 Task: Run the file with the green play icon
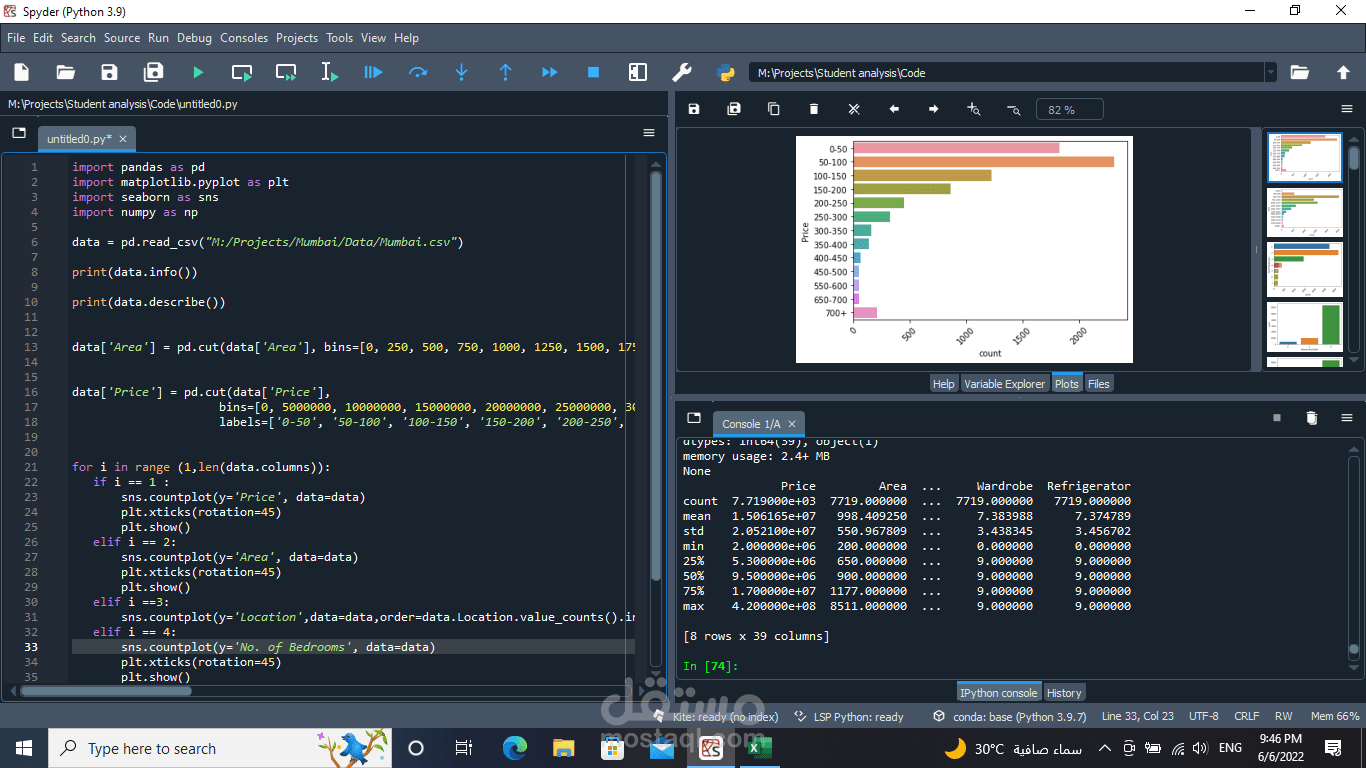click(198, 72)
